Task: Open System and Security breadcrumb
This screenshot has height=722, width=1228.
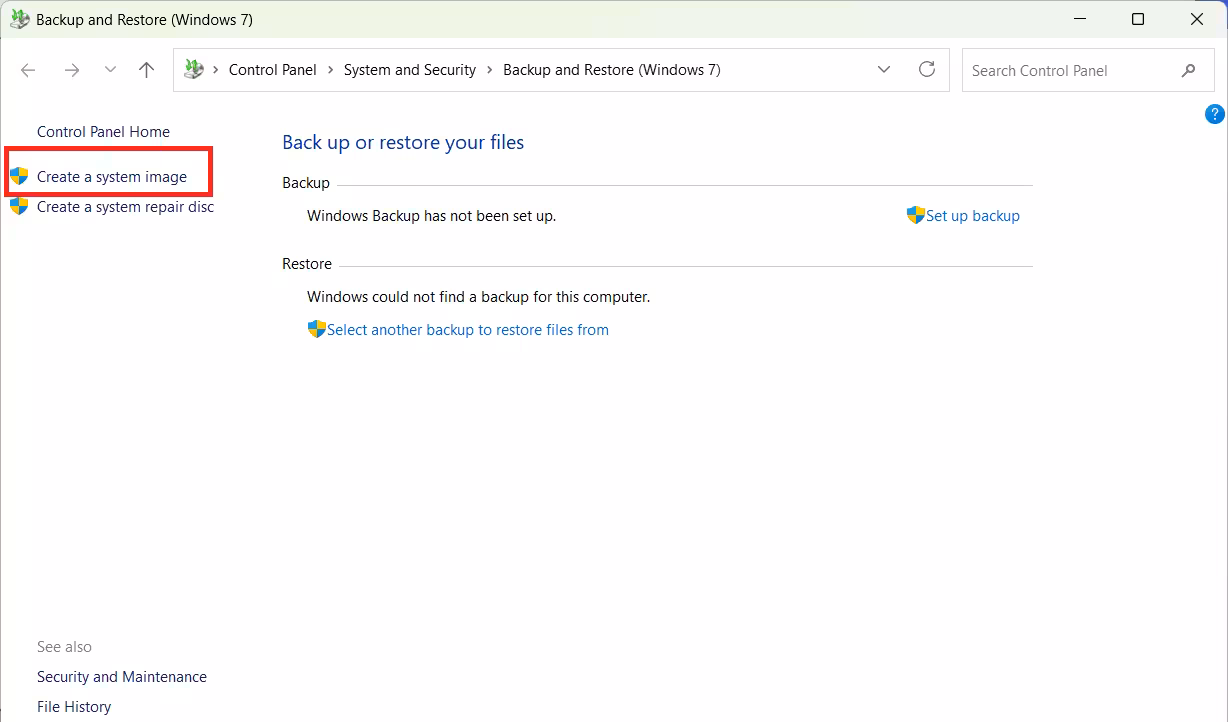Action: (x=410, y=70)
